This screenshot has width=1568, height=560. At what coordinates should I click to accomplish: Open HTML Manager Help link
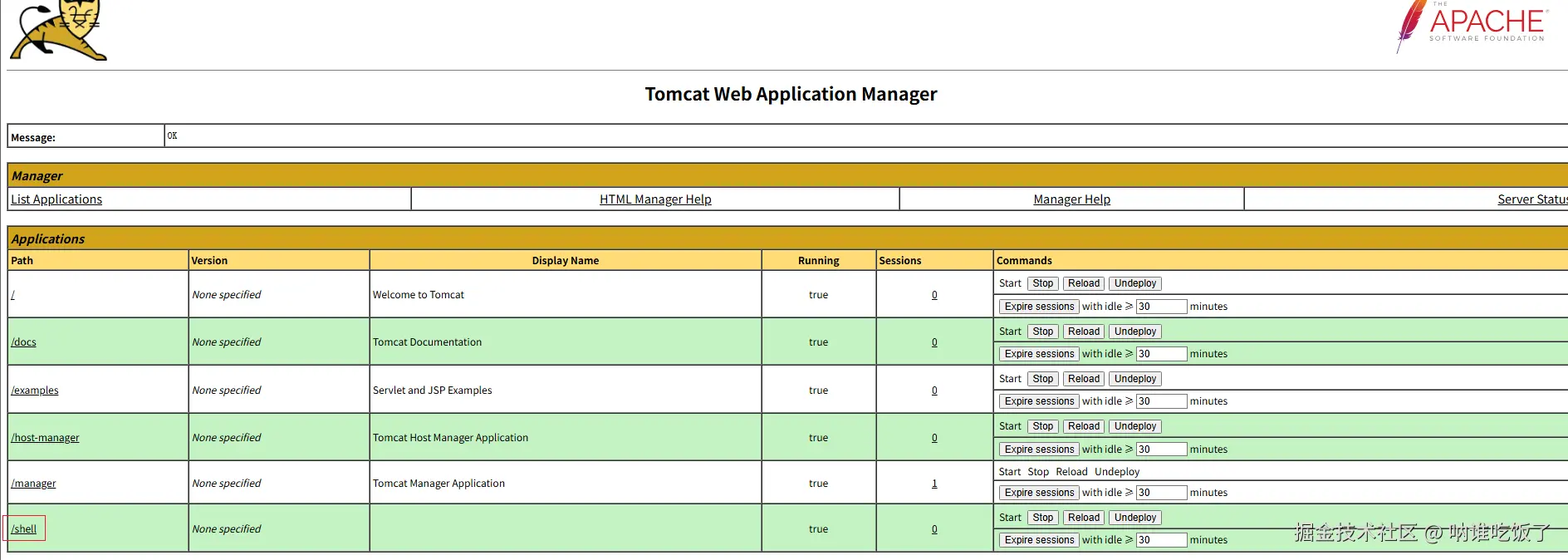[655, 199]
